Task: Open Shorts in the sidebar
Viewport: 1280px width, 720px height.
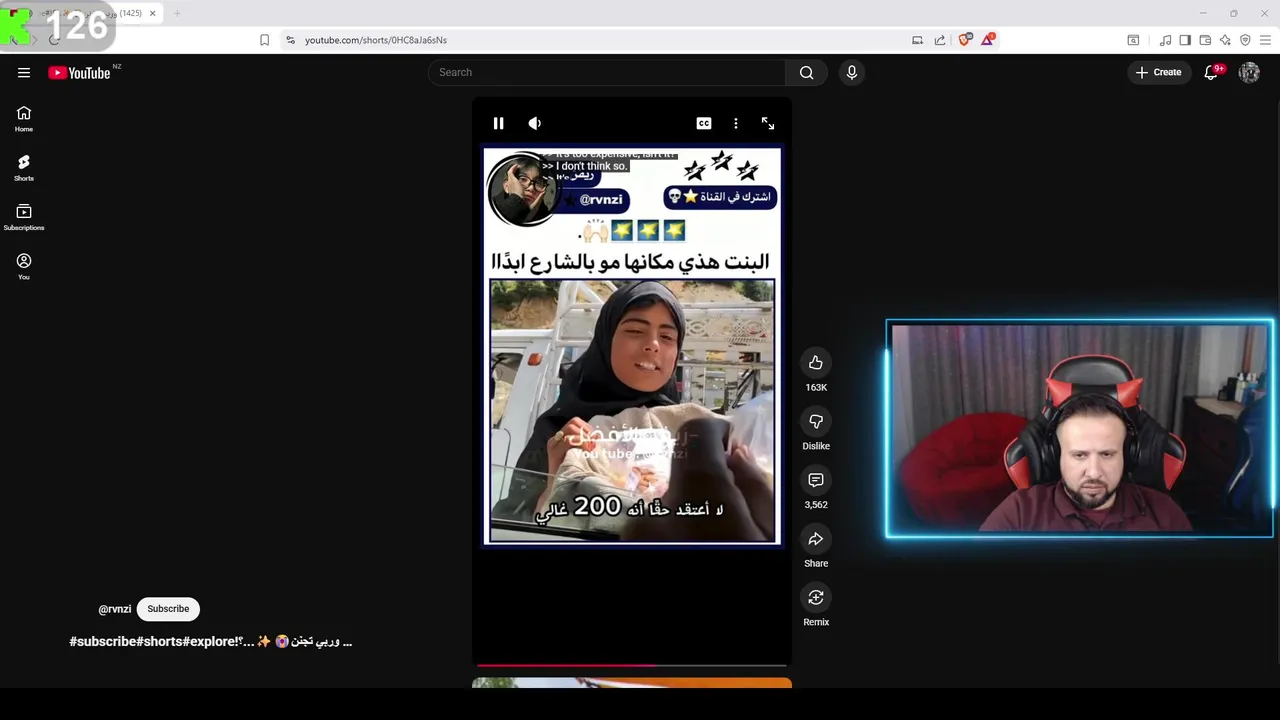Action: (24, 168)
